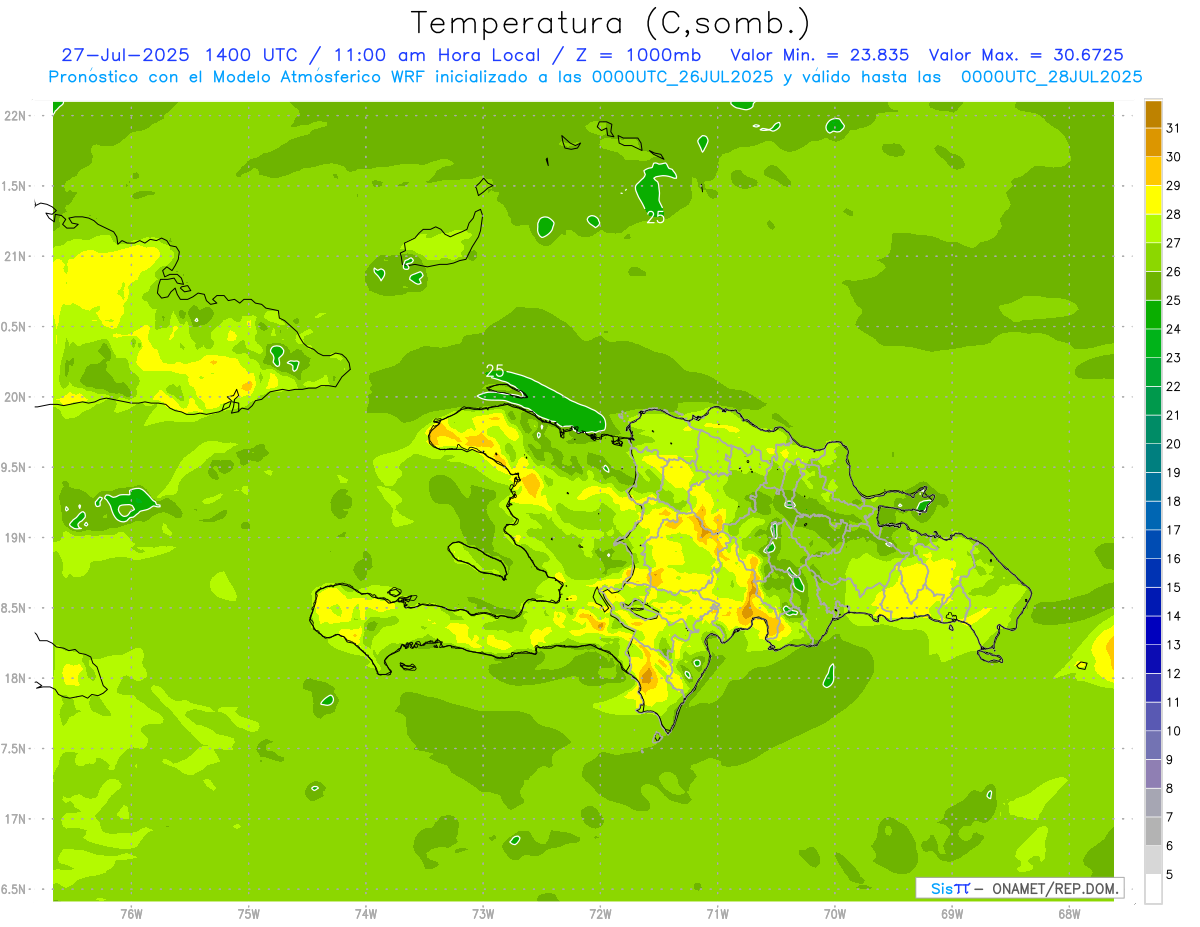Click the "25" contour label north of Haiti

pos(494,371)
